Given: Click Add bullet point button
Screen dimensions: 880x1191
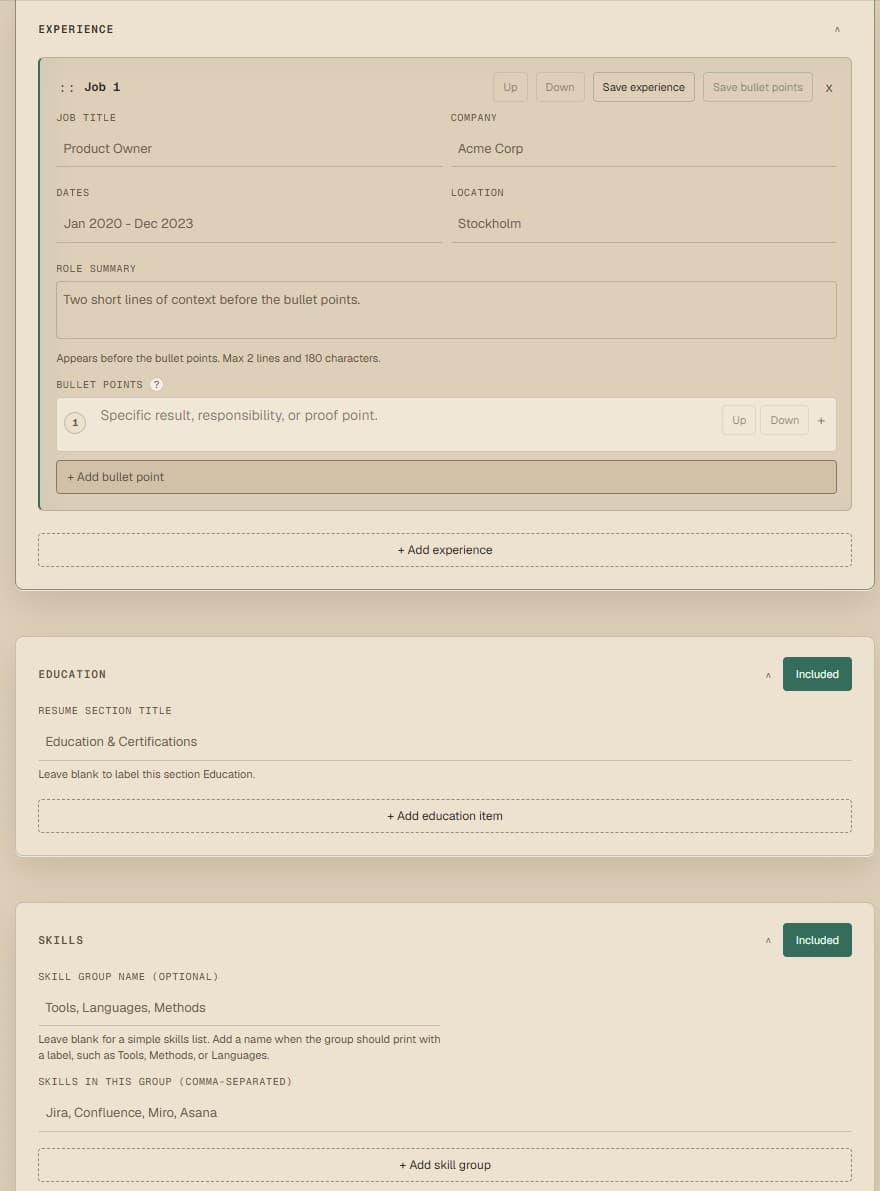Looking at the screenshot, I should [x=446, y=477].
